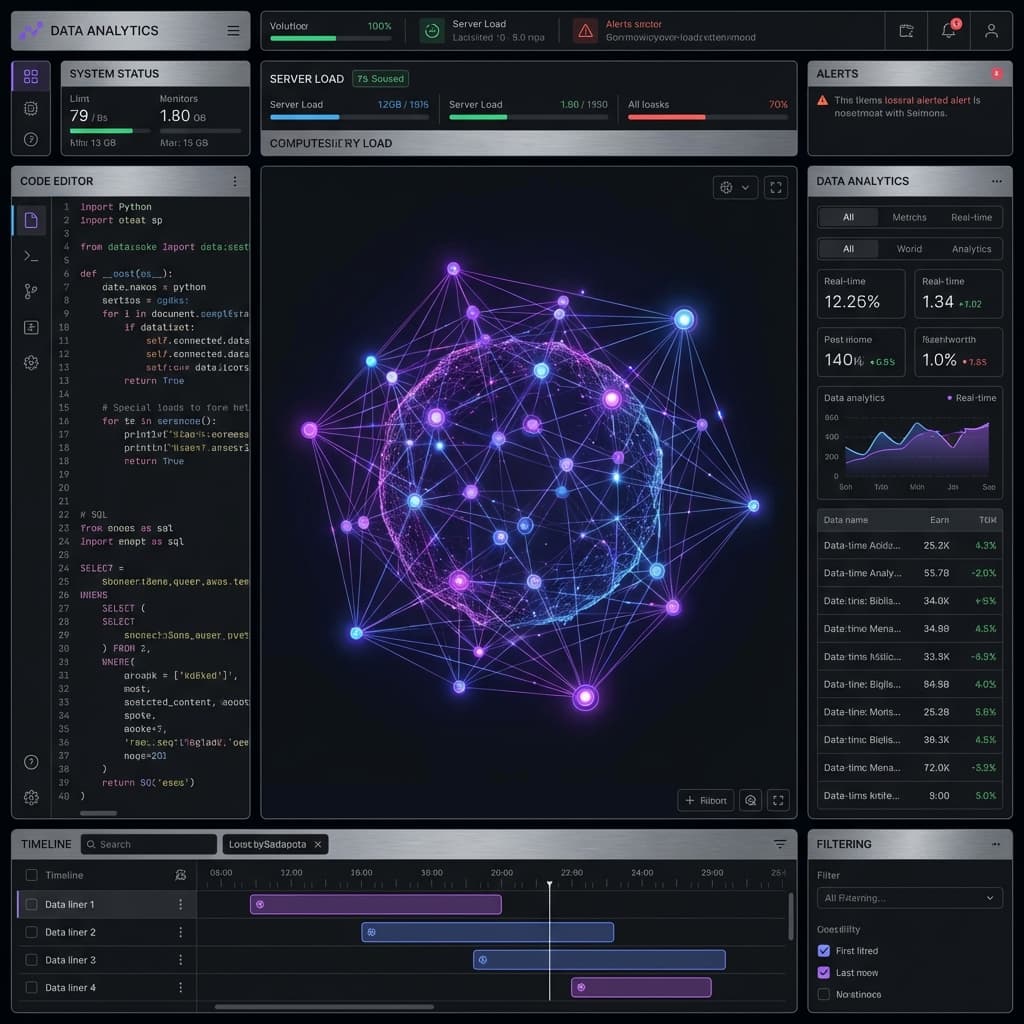This screenshot has height=1024, width=1024.
Task: Open the settings gear below the editor sidebar
Action: coord(31,797)
